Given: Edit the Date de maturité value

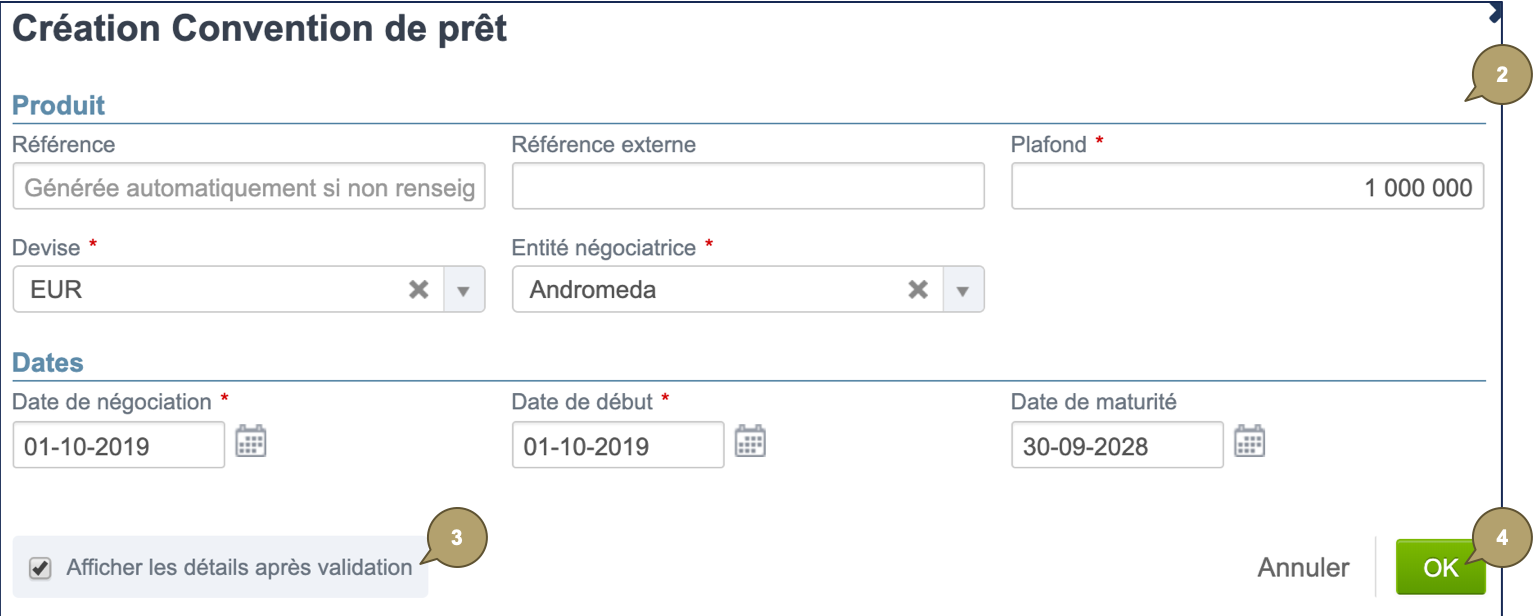Looking at the screenshot, I should point(1116,445).
